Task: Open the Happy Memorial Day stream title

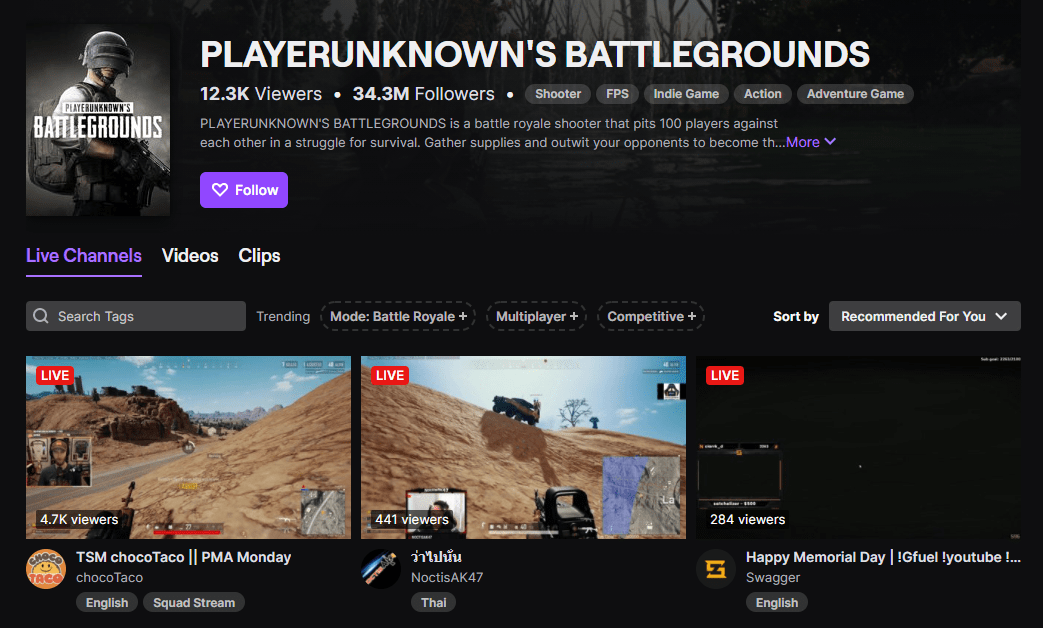Action: [883, 557]
